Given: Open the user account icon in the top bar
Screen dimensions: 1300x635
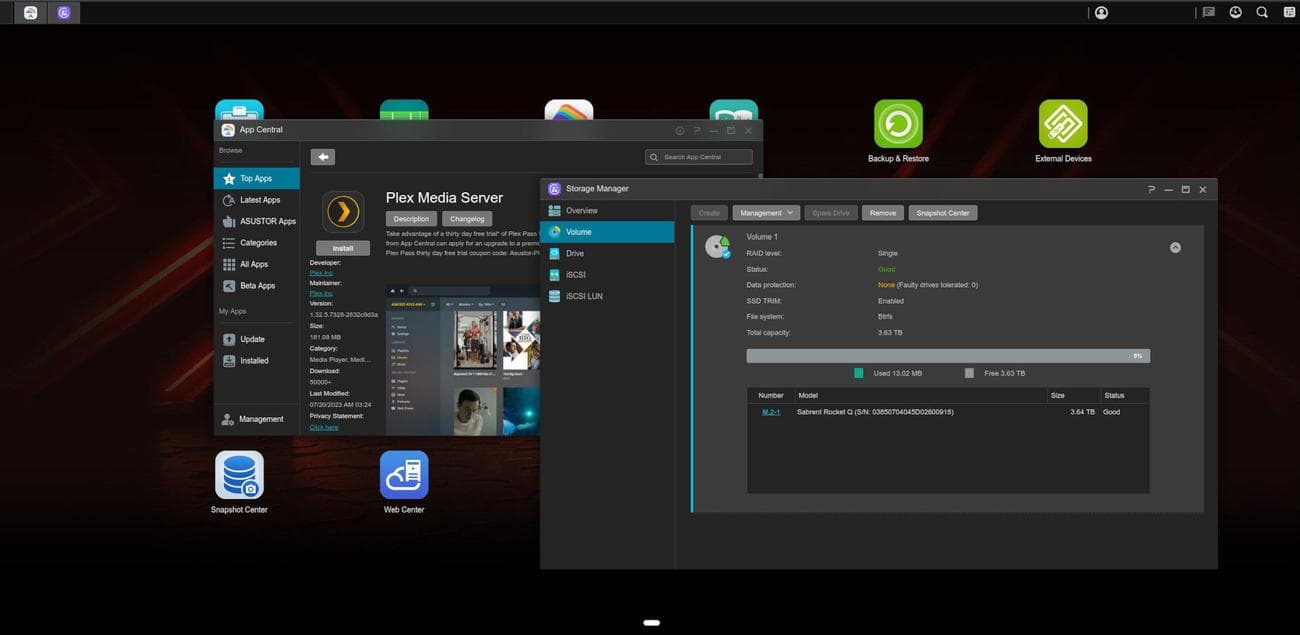Looking at the screenshot, I should click(x=1101, y=12).
